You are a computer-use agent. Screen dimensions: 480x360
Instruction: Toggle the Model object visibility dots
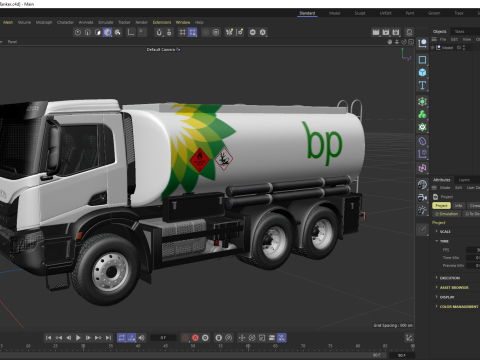point(464,48)
